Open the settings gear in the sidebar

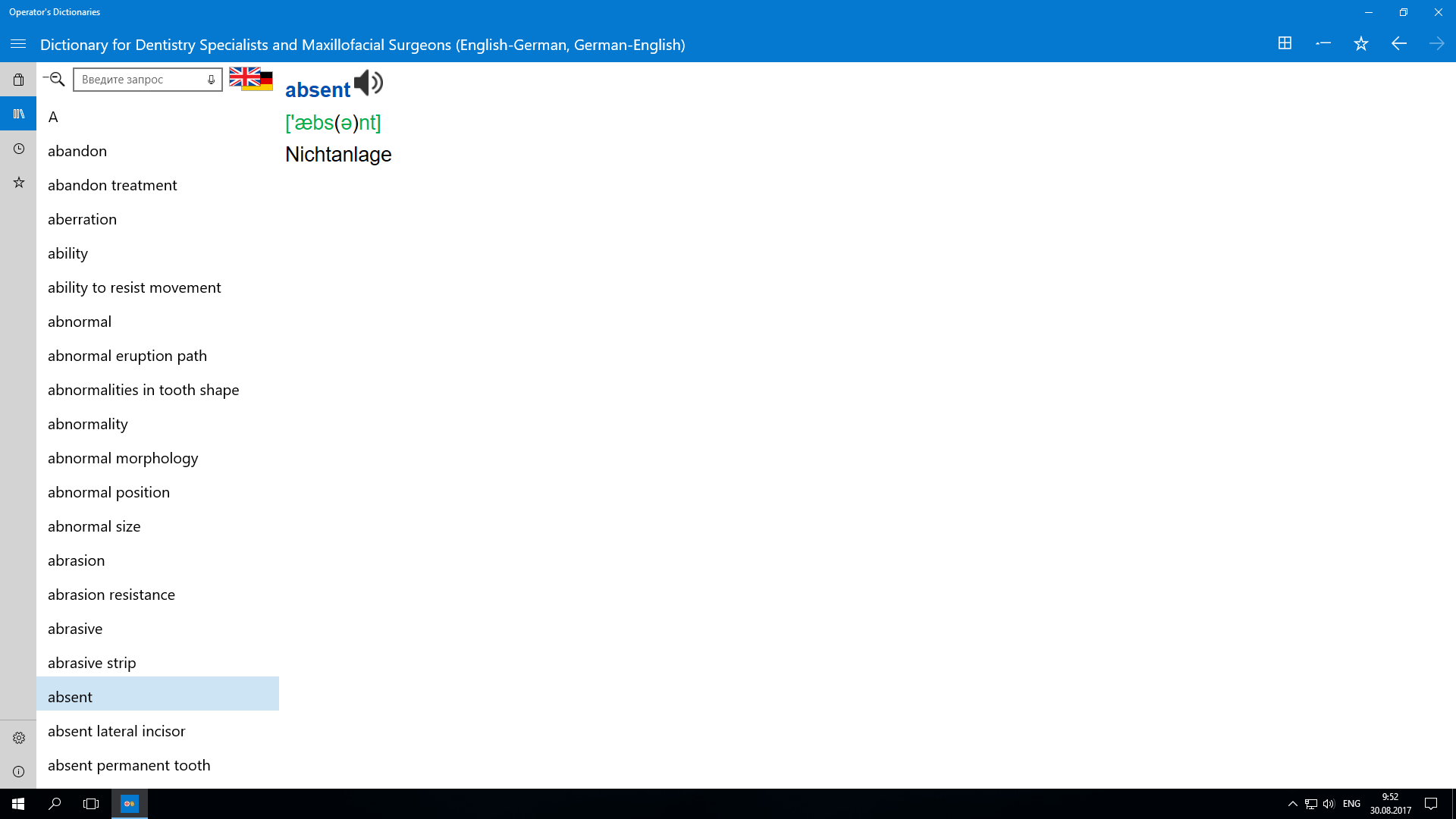point(18,738)
